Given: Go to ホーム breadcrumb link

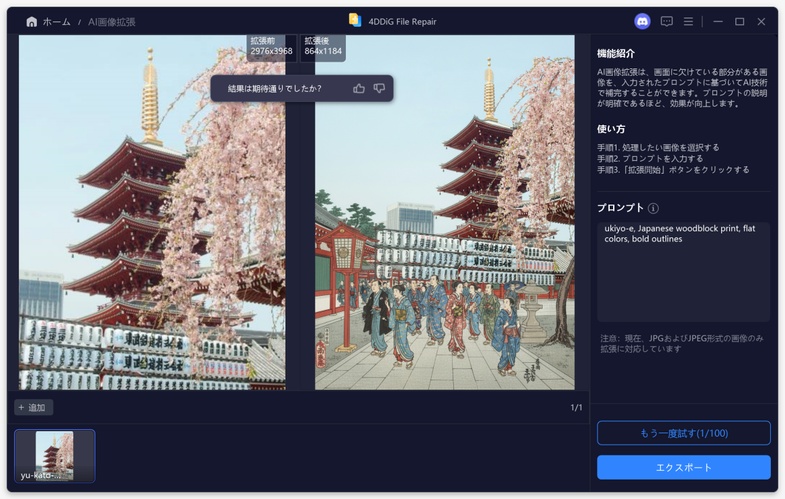Looking at the screenshot, I should (56, 22).
